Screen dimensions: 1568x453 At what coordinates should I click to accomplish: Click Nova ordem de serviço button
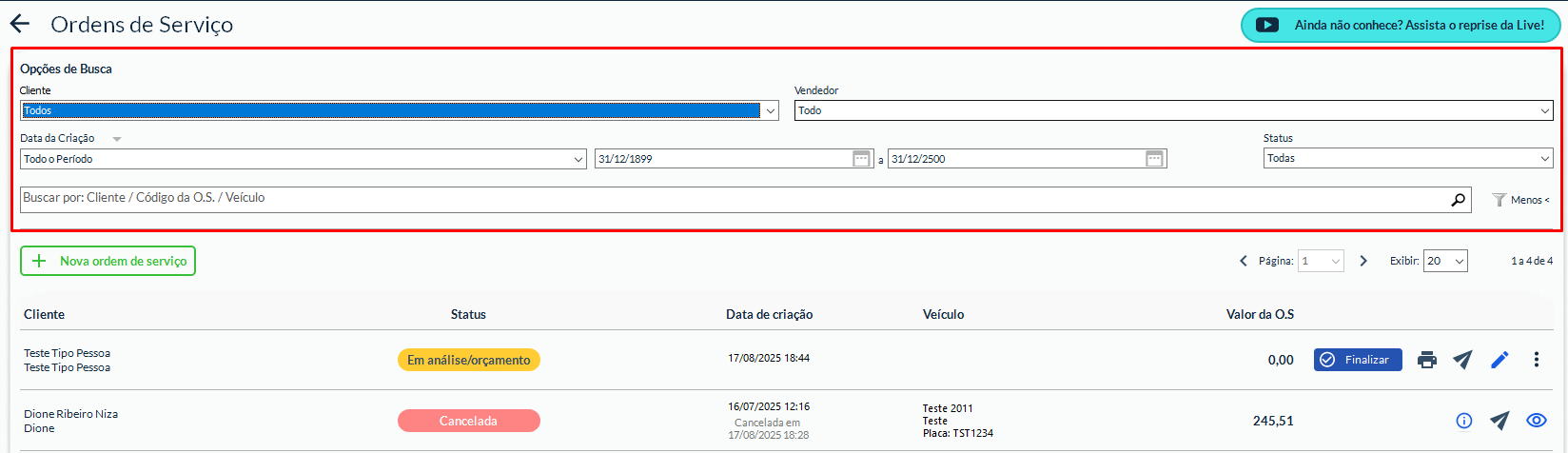(x=108, y=261)
